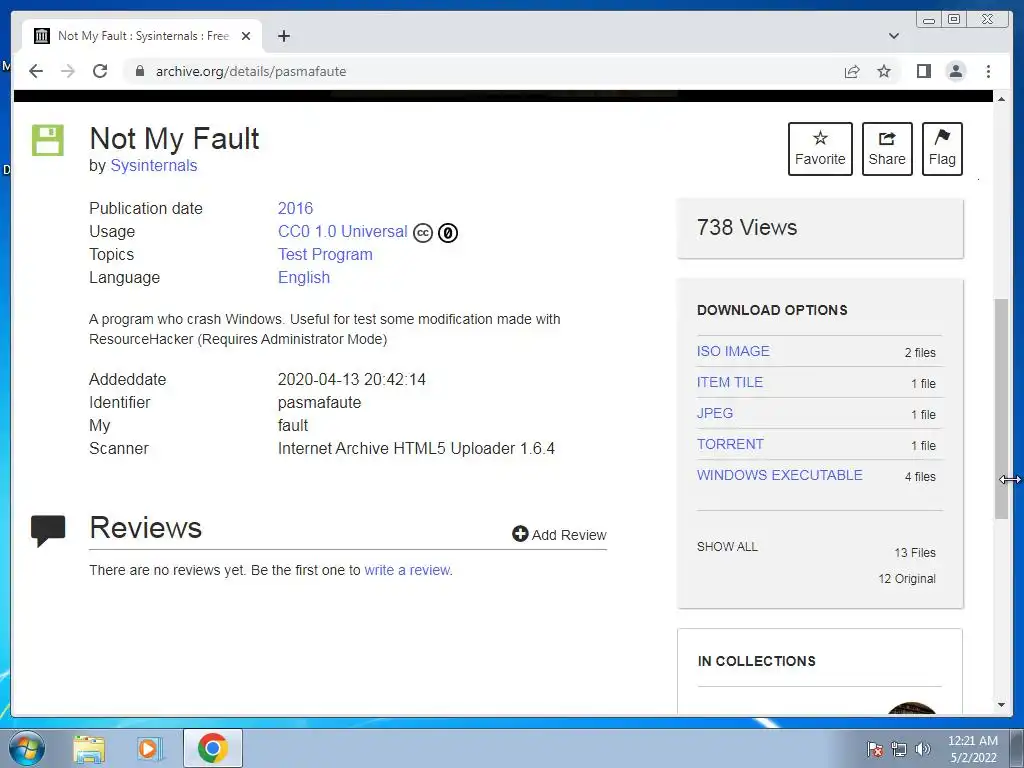Viewport: 1024px width, 768px height.
Task: Open the Chrome side panel icon
Action: (923, 71)
